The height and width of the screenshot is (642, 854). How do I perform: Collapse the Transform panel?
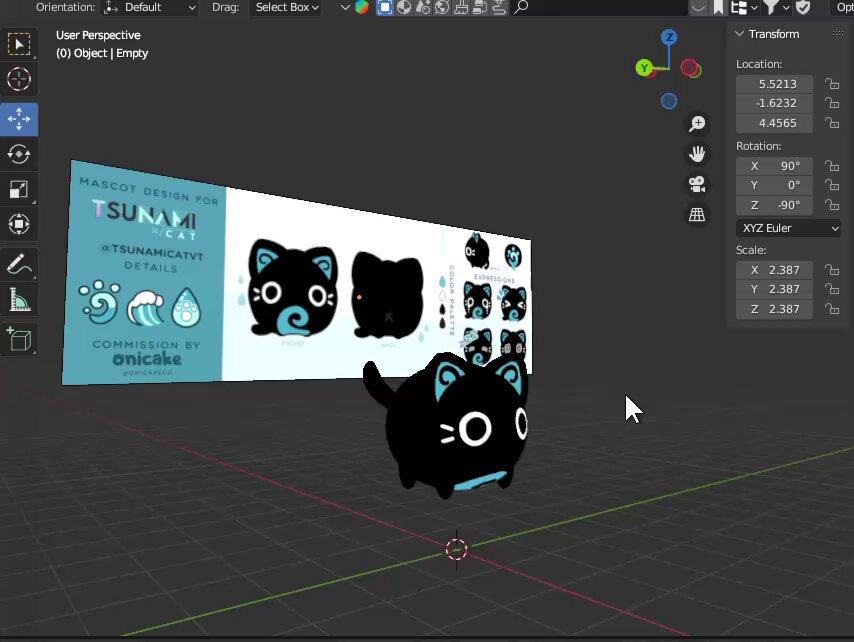pos(740,34)
